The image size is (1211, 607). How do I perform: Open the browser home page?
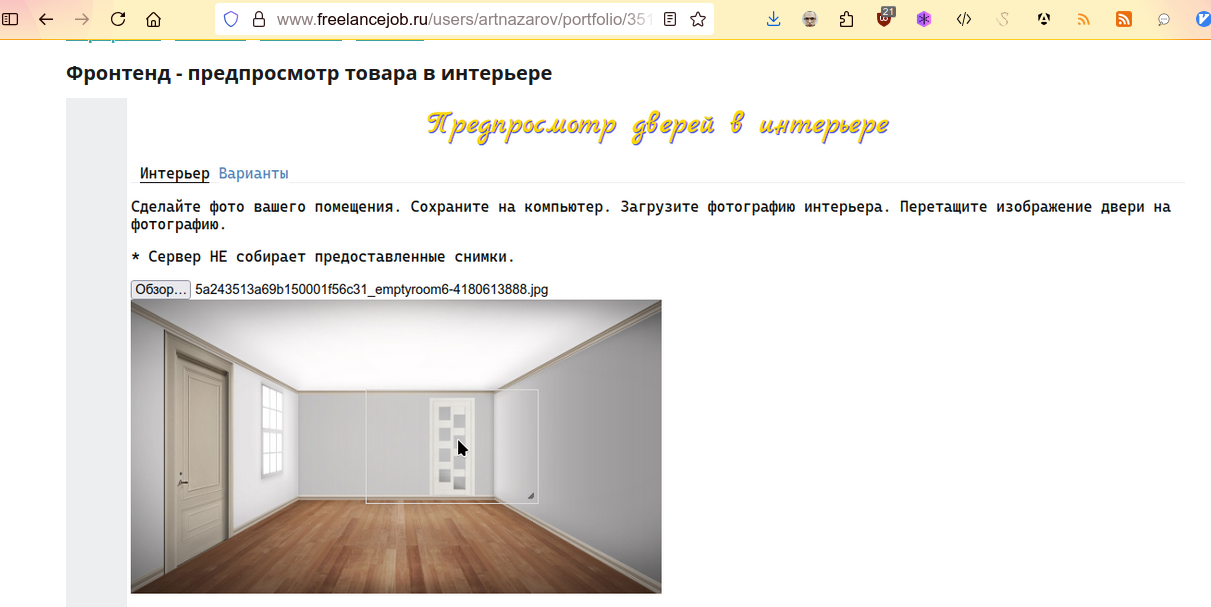point(153,19)
